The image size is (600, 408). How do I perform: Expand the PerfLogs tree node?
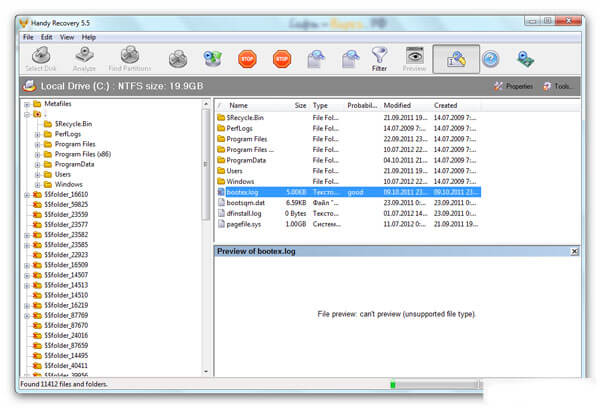38,134
